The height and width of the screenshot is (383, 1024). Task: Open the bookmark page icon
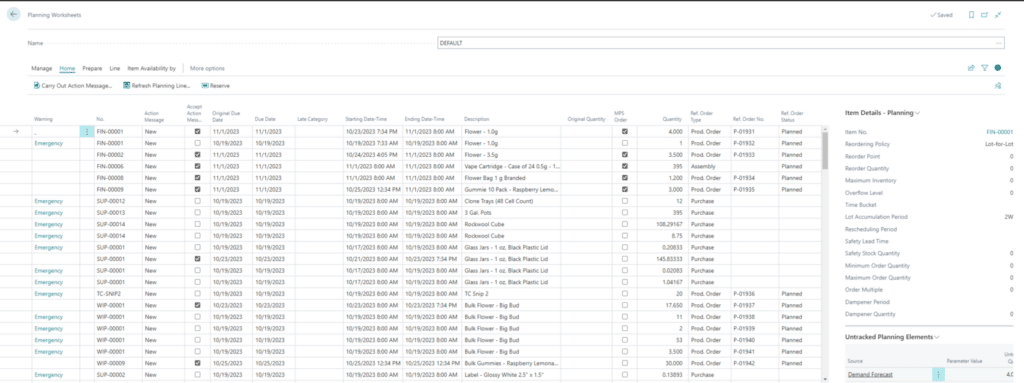pyautogui.click(x=971, y=14)
